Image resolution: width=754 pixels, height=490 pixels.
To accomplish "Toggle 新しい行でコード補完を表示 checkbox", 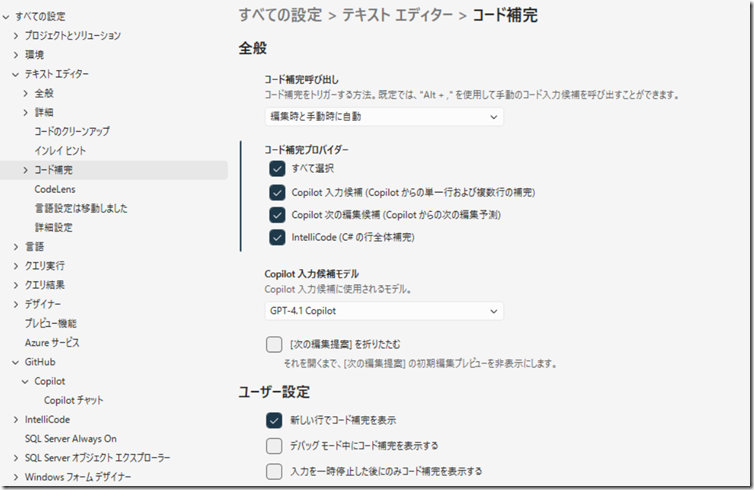I will pos(274,420).
